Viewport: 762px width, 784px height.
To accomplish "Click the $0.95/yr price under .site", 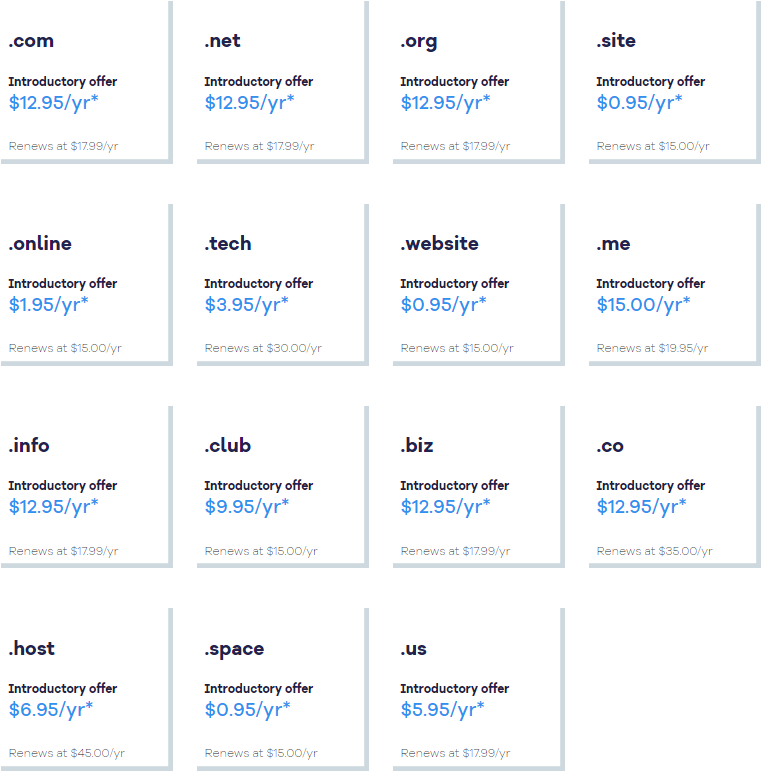I will coord(639,102).
